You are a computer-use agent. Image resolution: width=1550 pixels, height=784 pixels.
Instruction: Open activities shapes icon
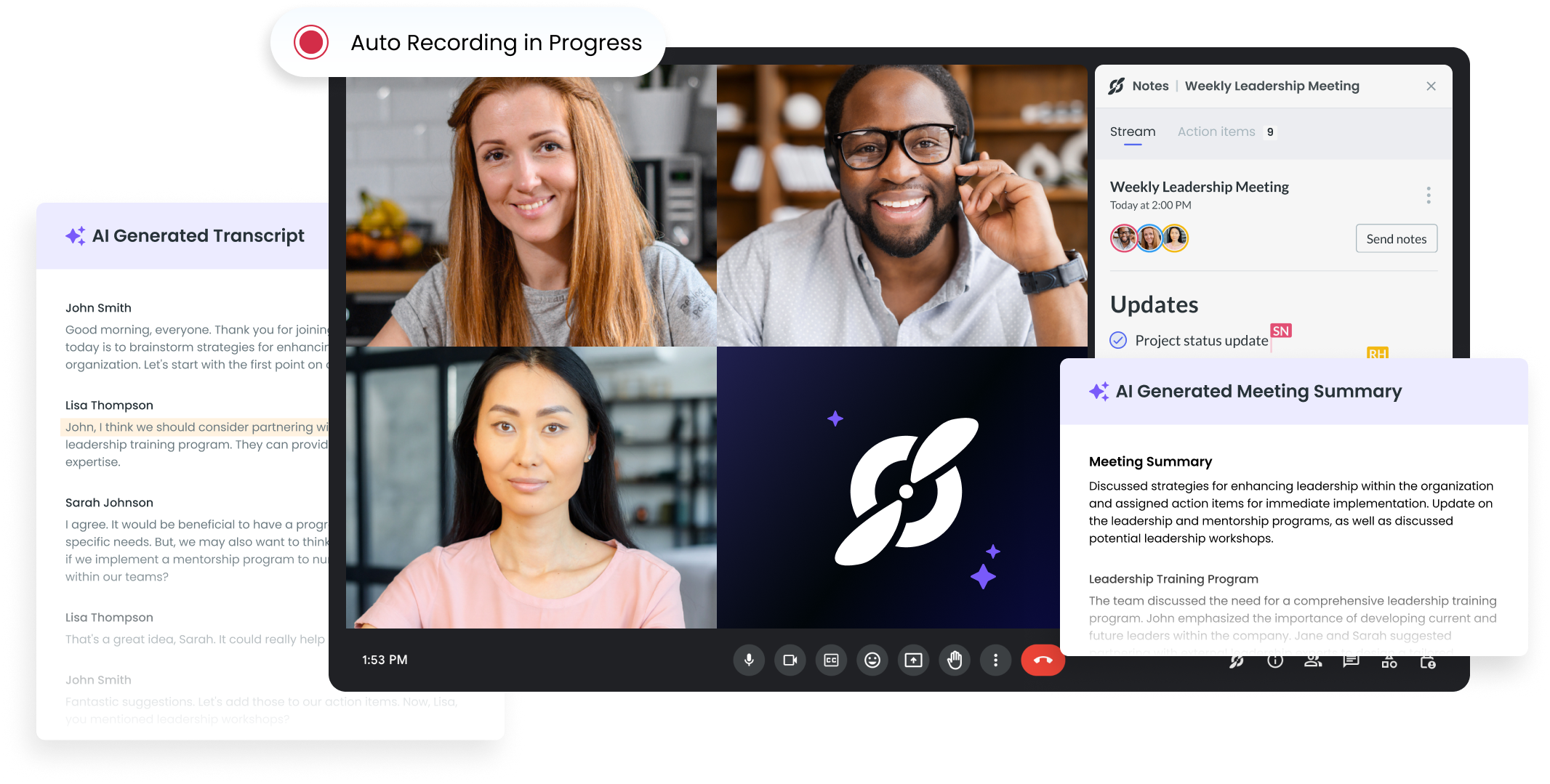tap(1389, 661)
